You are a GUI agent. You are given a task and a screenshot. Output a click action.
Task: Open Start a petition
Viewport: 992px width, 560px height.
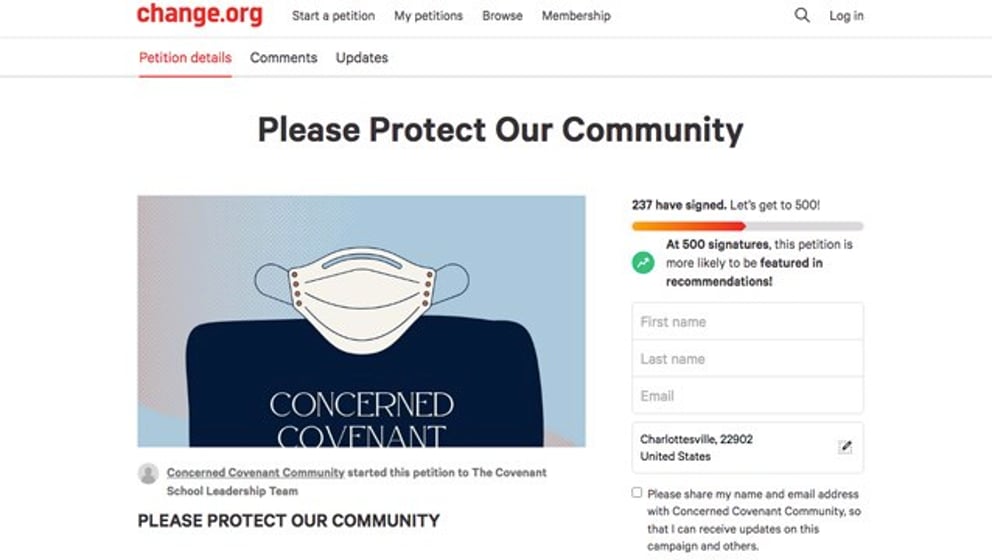tap(333, 16)
